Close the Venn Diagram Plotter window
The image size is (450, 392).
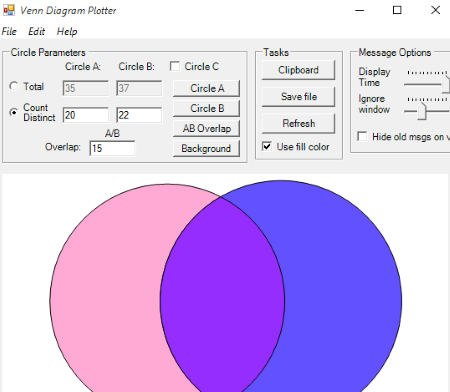435,10
